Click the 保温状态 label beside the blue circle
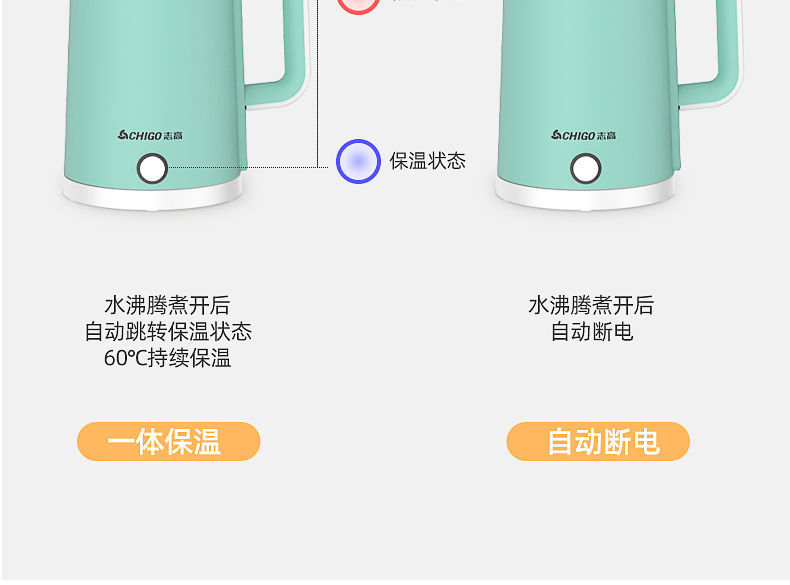Viewport: 790px width, 585px height. click(427, 161)
